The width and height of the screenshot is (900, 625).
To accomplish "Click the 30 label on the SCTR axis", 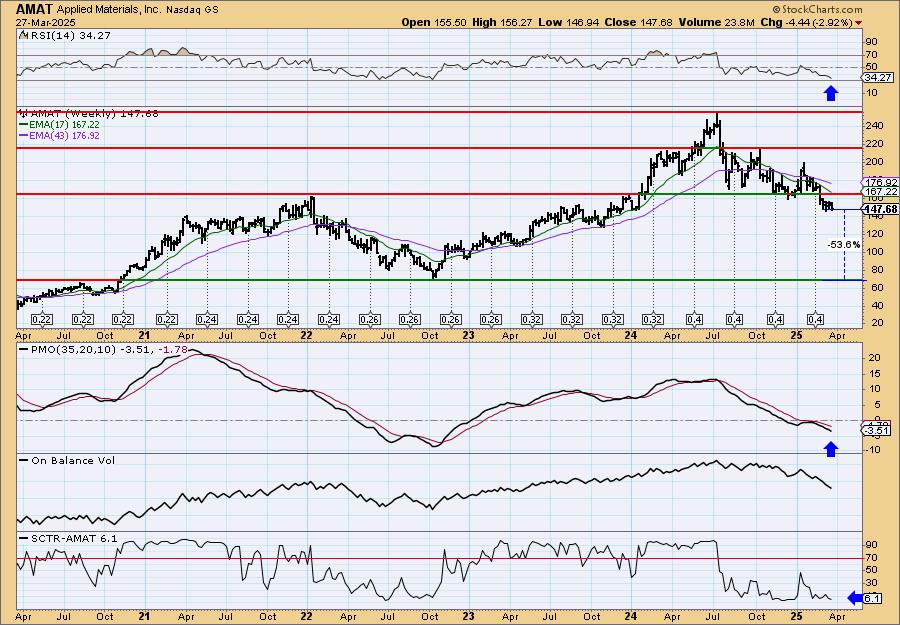I will [x=872, y=583].
